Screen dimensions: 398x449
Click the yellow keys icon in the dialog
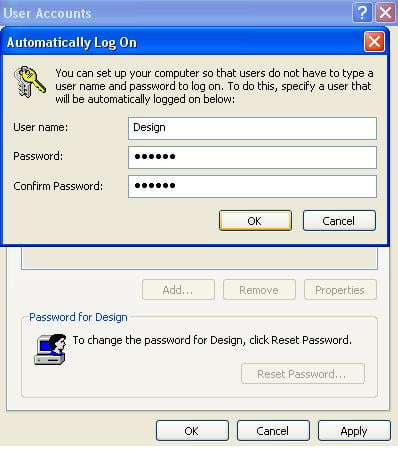[x=30, y=82]
